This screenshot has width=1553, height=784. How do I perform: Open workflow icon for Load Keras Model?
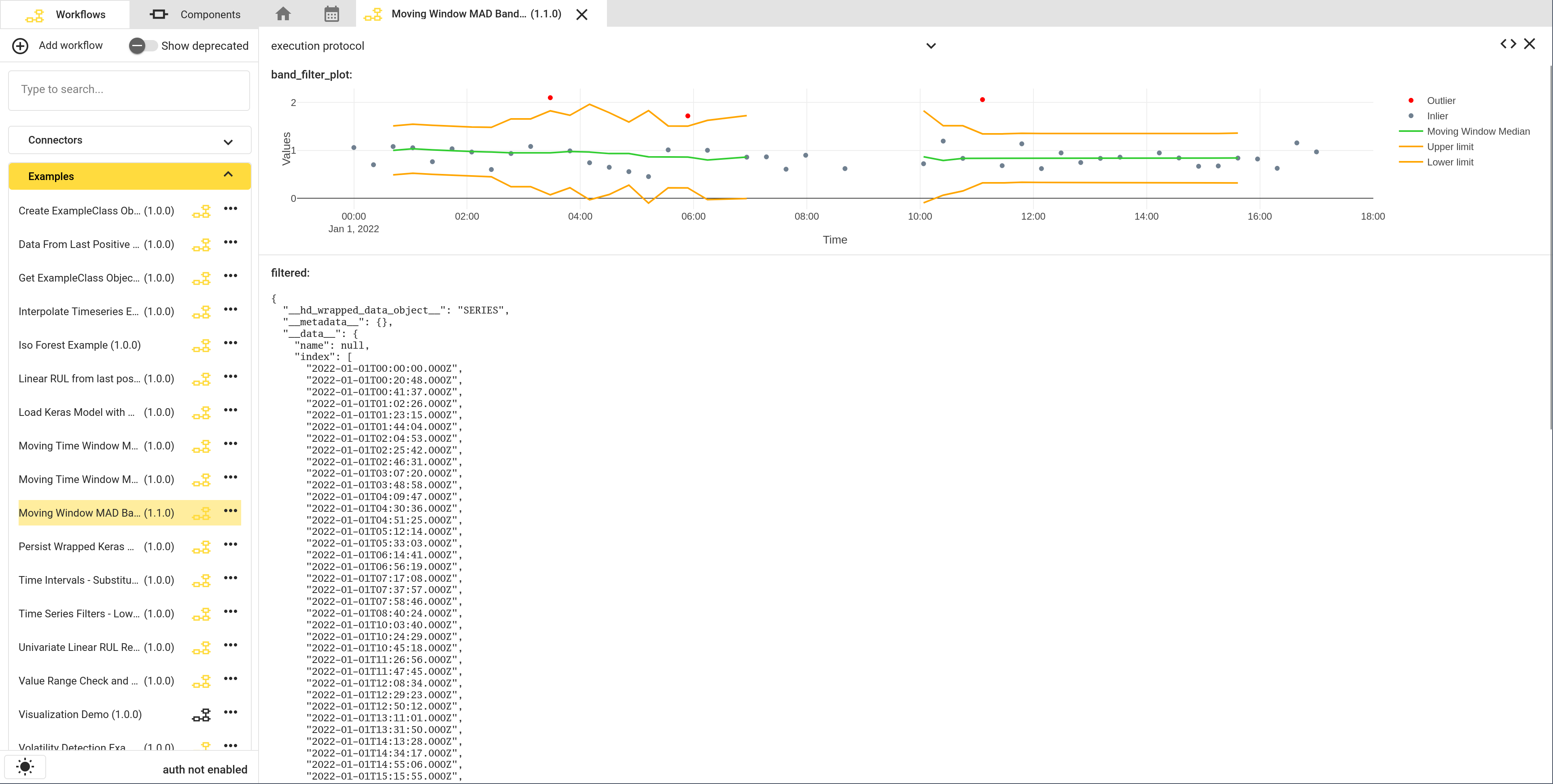pyautogui.click(x=202, y=413)
